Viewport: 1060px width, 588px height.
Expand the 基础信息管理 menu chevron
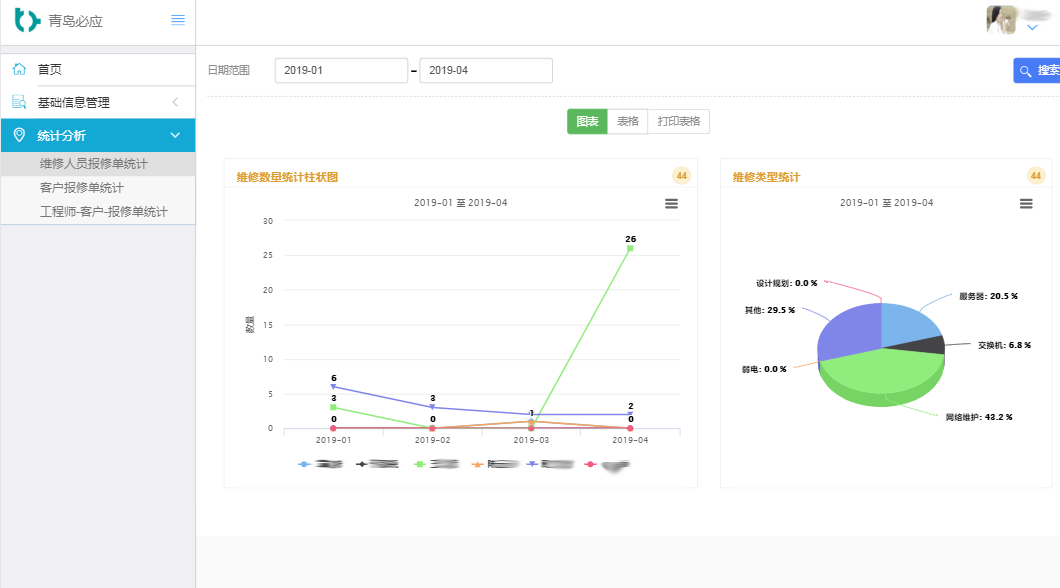pyautogui.click(x=175, y=102)
